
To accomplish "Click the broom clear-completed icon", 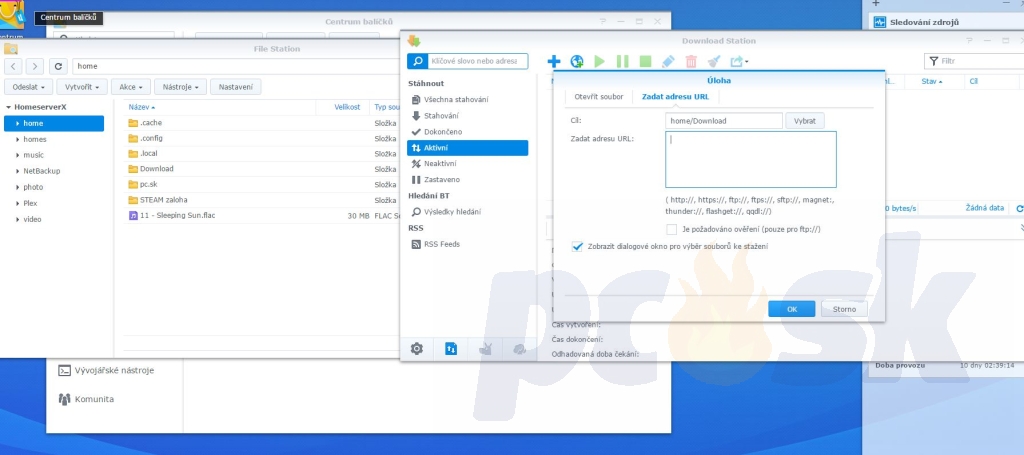I will 714,61.
